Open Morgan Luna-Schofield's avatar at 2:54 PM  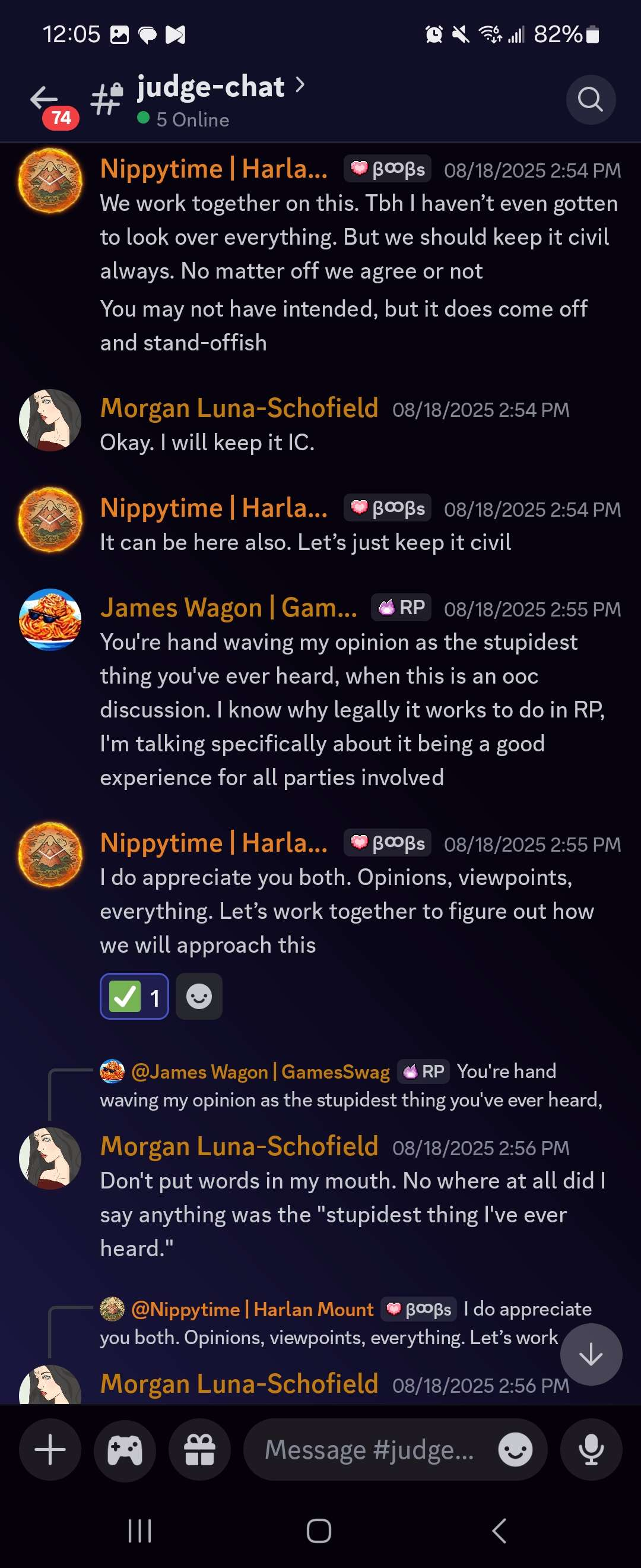pyautogui.click(x=50, y=420)
